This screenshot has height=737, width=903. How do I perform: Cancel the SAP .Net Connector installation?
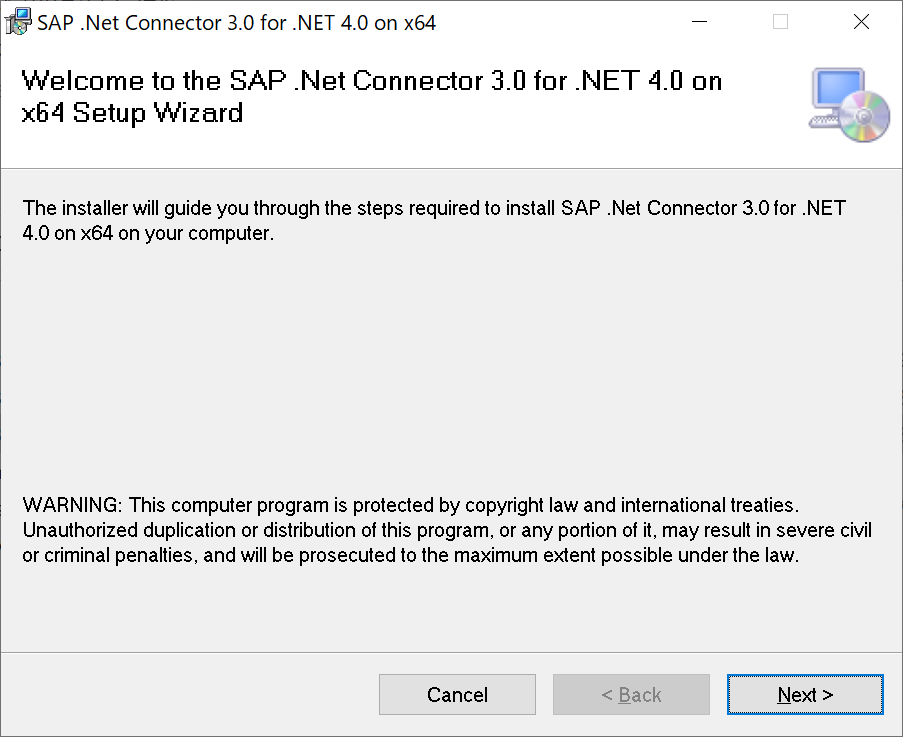[x=457, y=695]
